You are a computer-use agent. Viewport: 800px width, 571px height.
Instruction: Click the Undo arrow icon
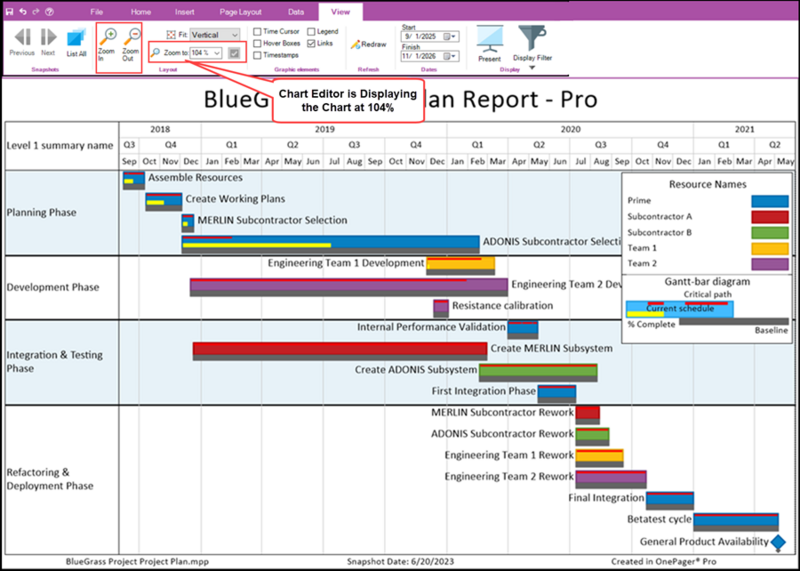(23, 11)
